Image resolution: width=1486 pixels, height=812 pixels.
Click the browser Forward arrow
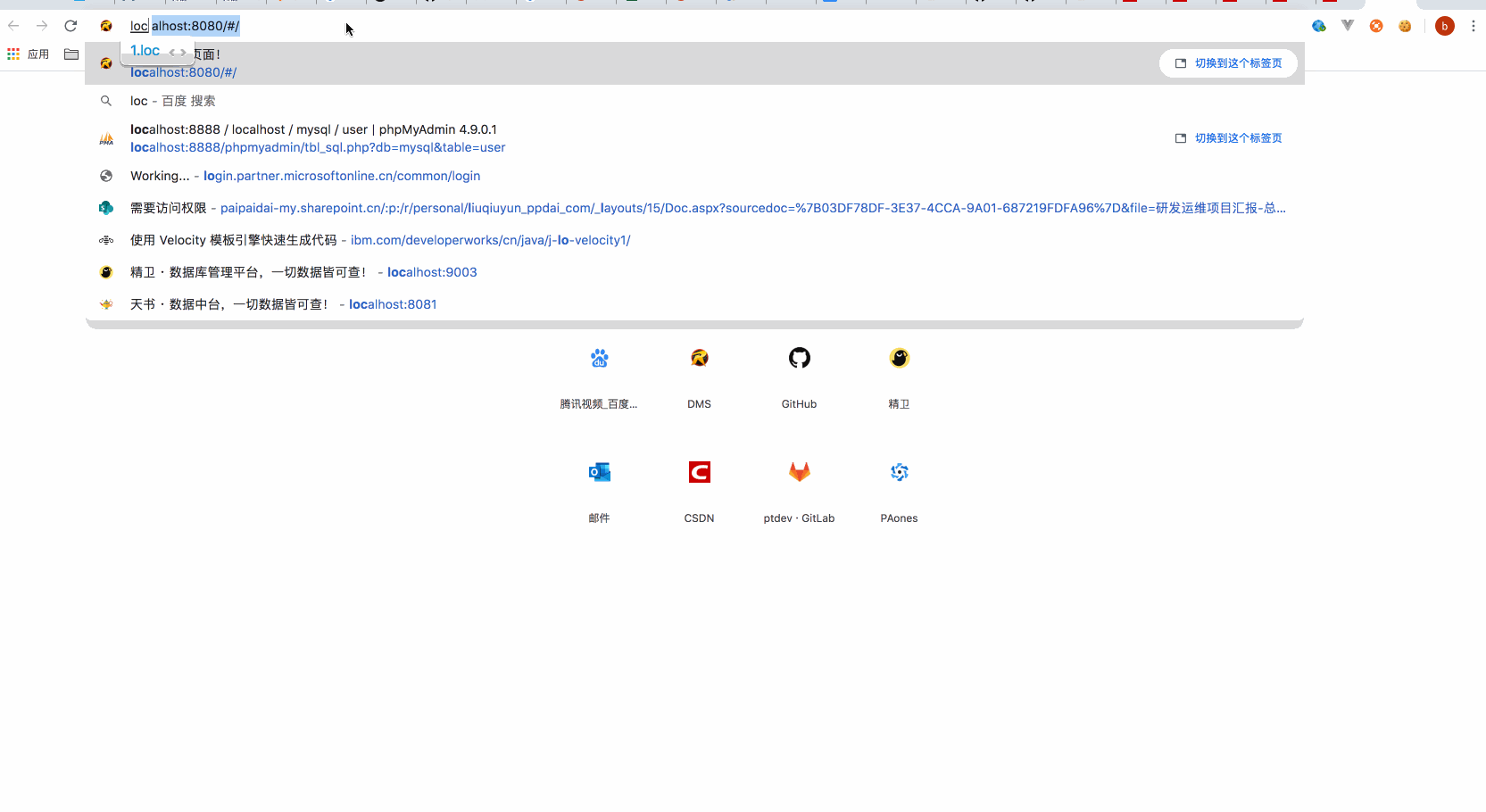(42, 26)
